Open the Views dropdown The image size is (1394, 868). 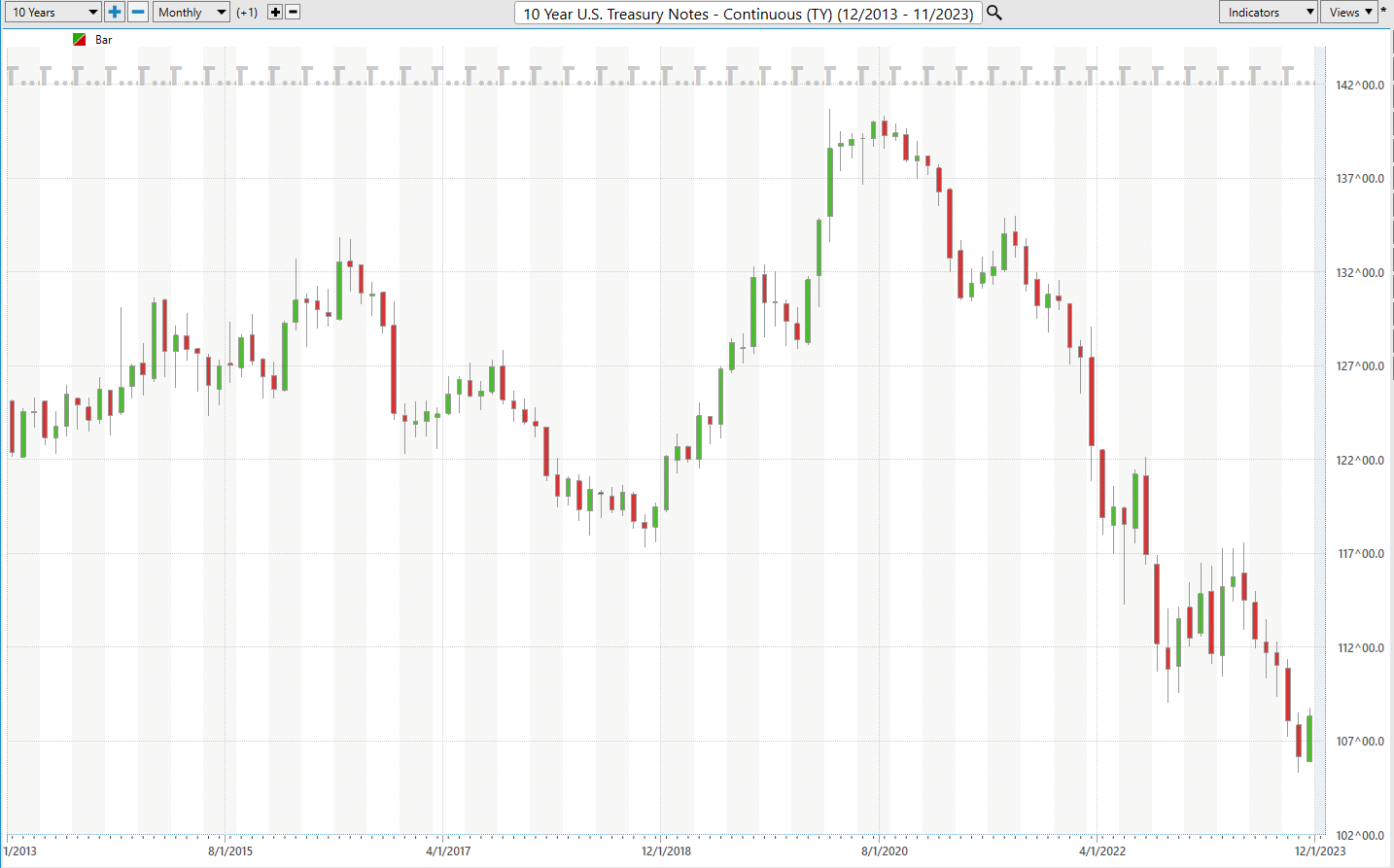tap(1349, 12)
